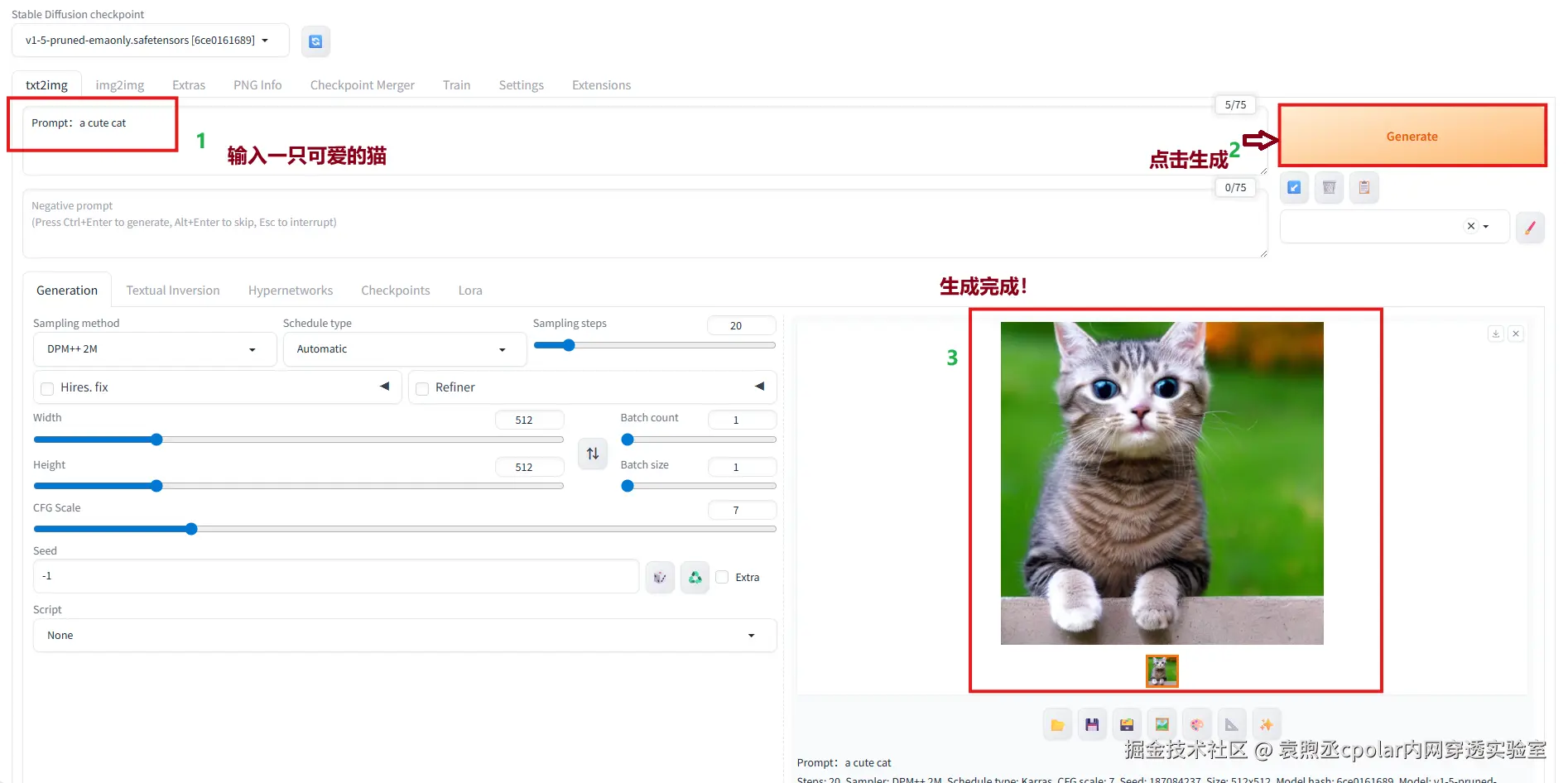Click the paintbrush edit styles icon
Screen dimensions: 1568x783
click(1530, 227)
